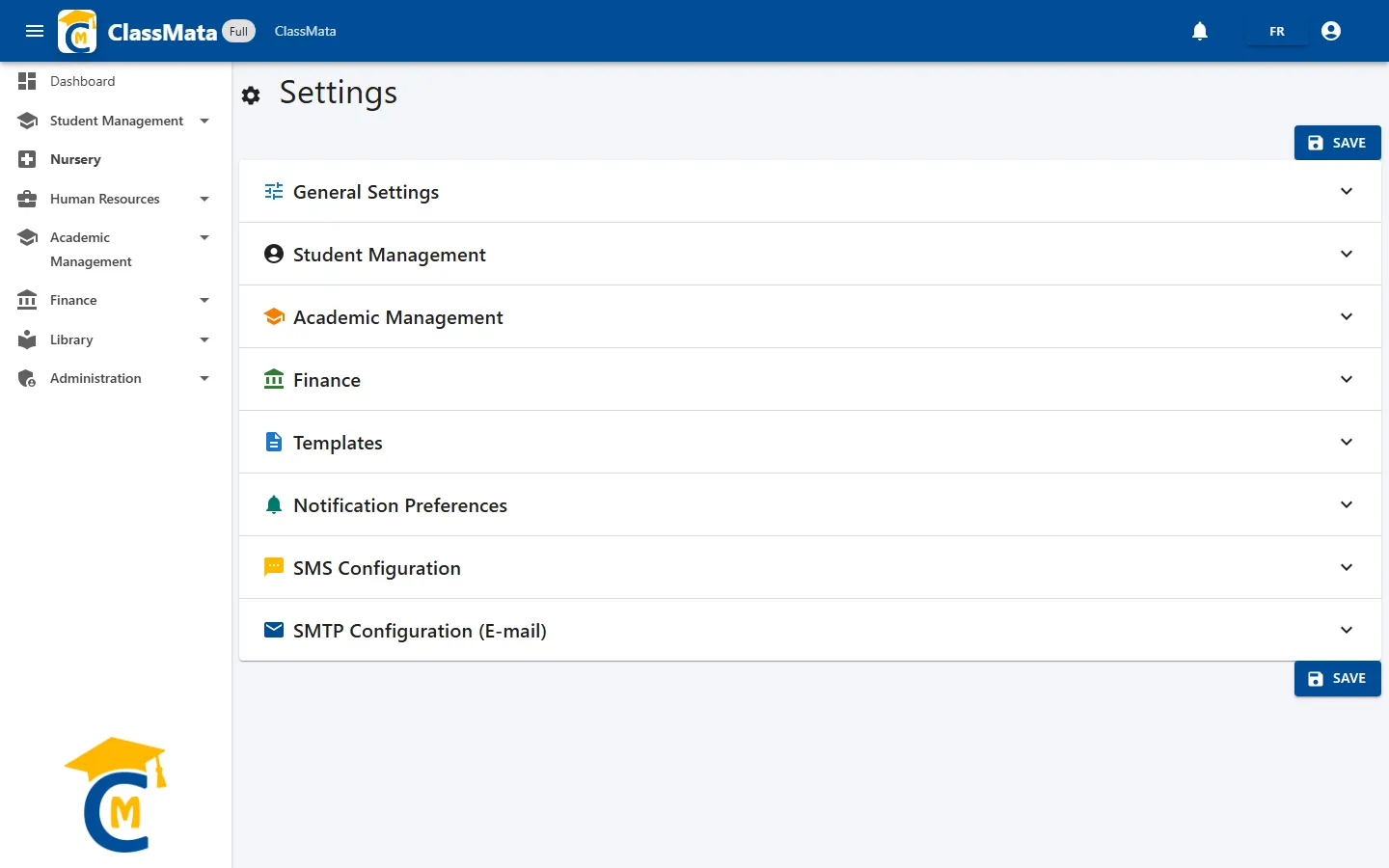Click the General Settings sliders icon

pyautogui.click(x=274, y=191)
